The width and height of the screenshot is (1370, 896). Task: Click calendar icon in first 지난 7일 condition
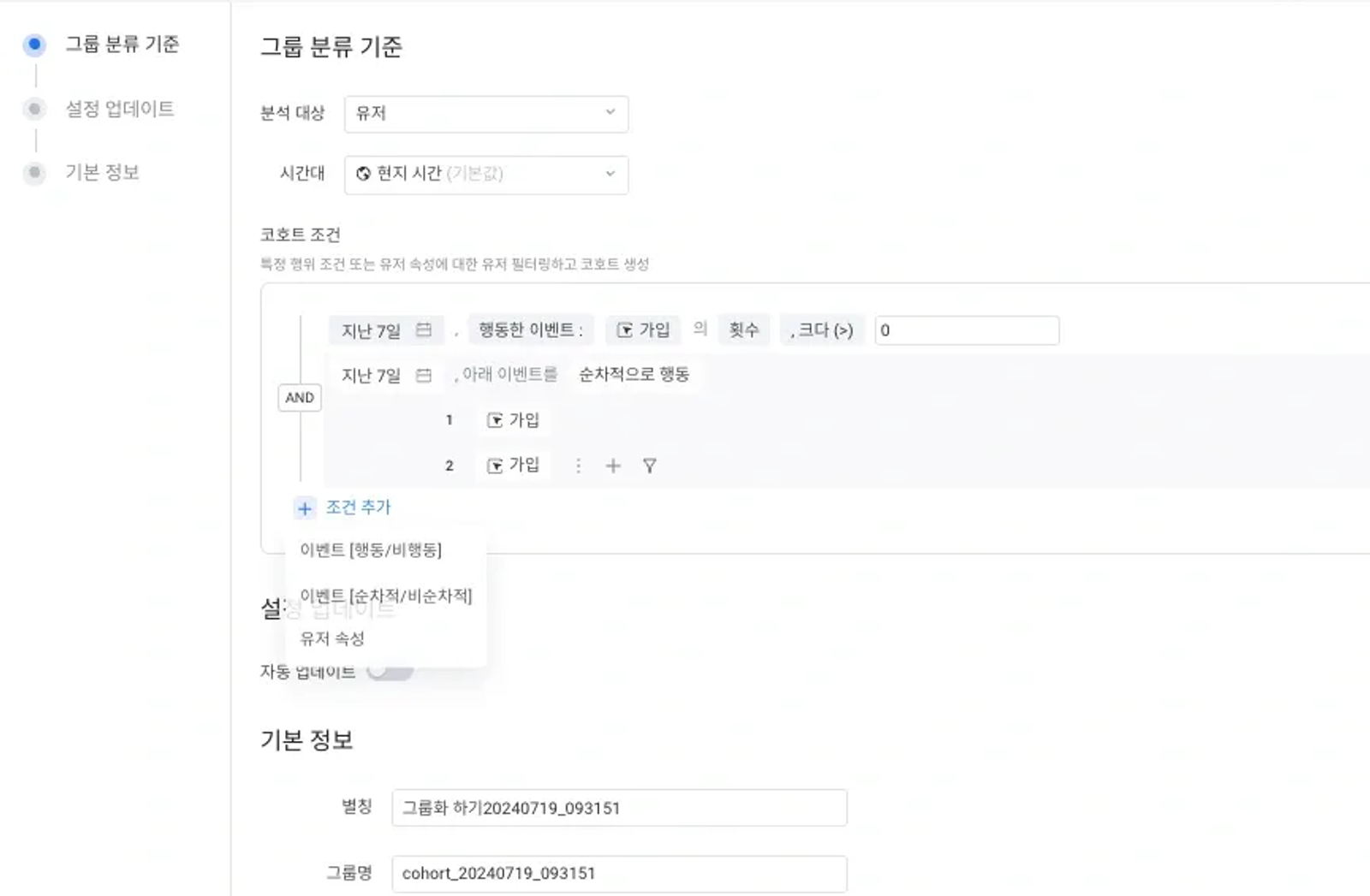(424, 330)
